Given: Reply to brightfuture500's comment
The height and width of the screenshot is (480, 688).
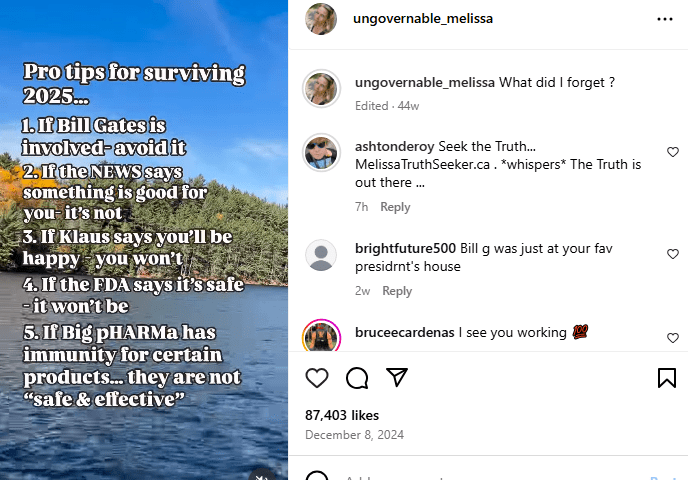Looking at the screenshot, I should (x=397, y=291).
